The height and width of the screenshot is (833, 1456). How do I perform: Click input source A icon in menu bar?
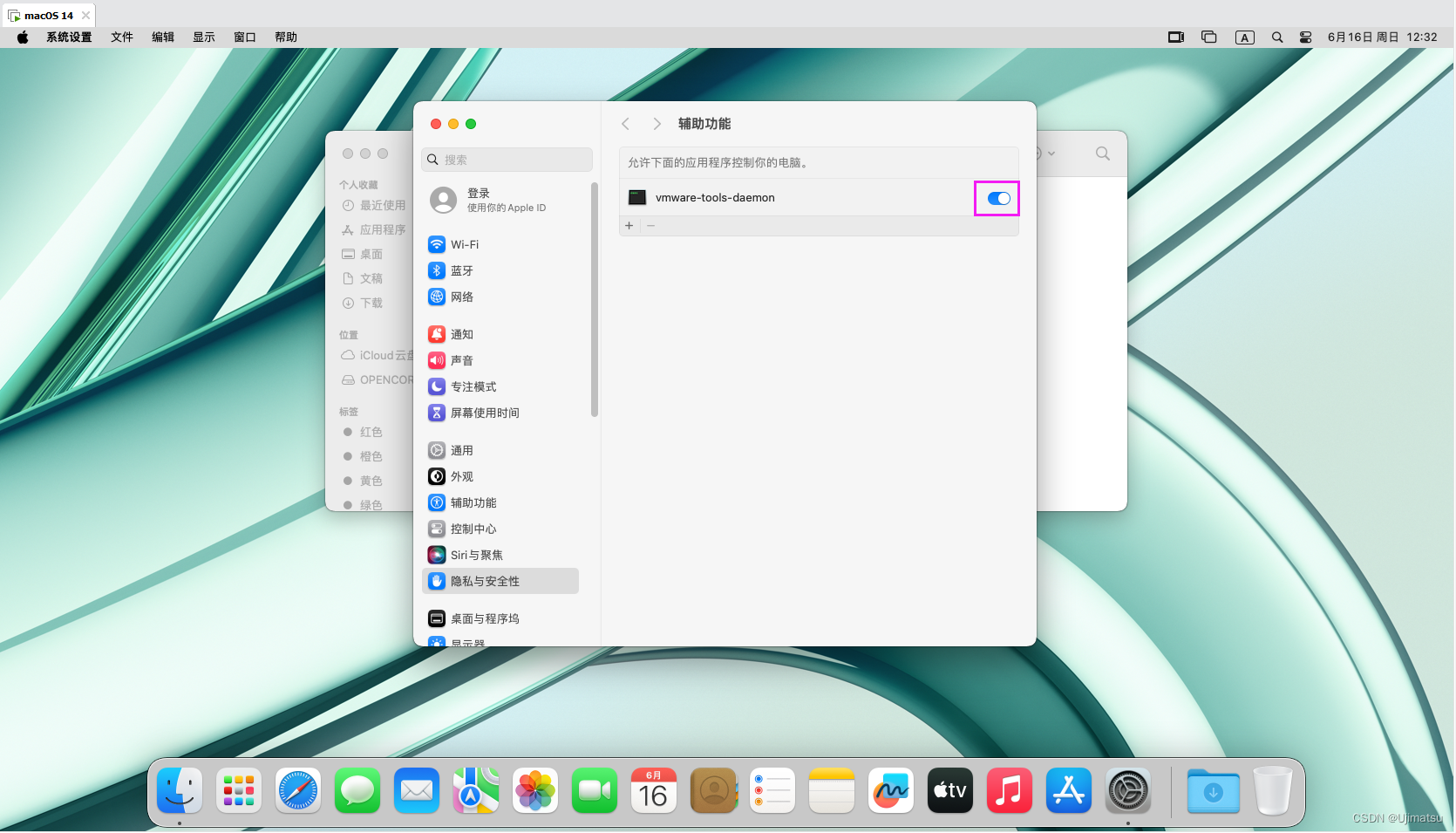[x=1245, y=37]
